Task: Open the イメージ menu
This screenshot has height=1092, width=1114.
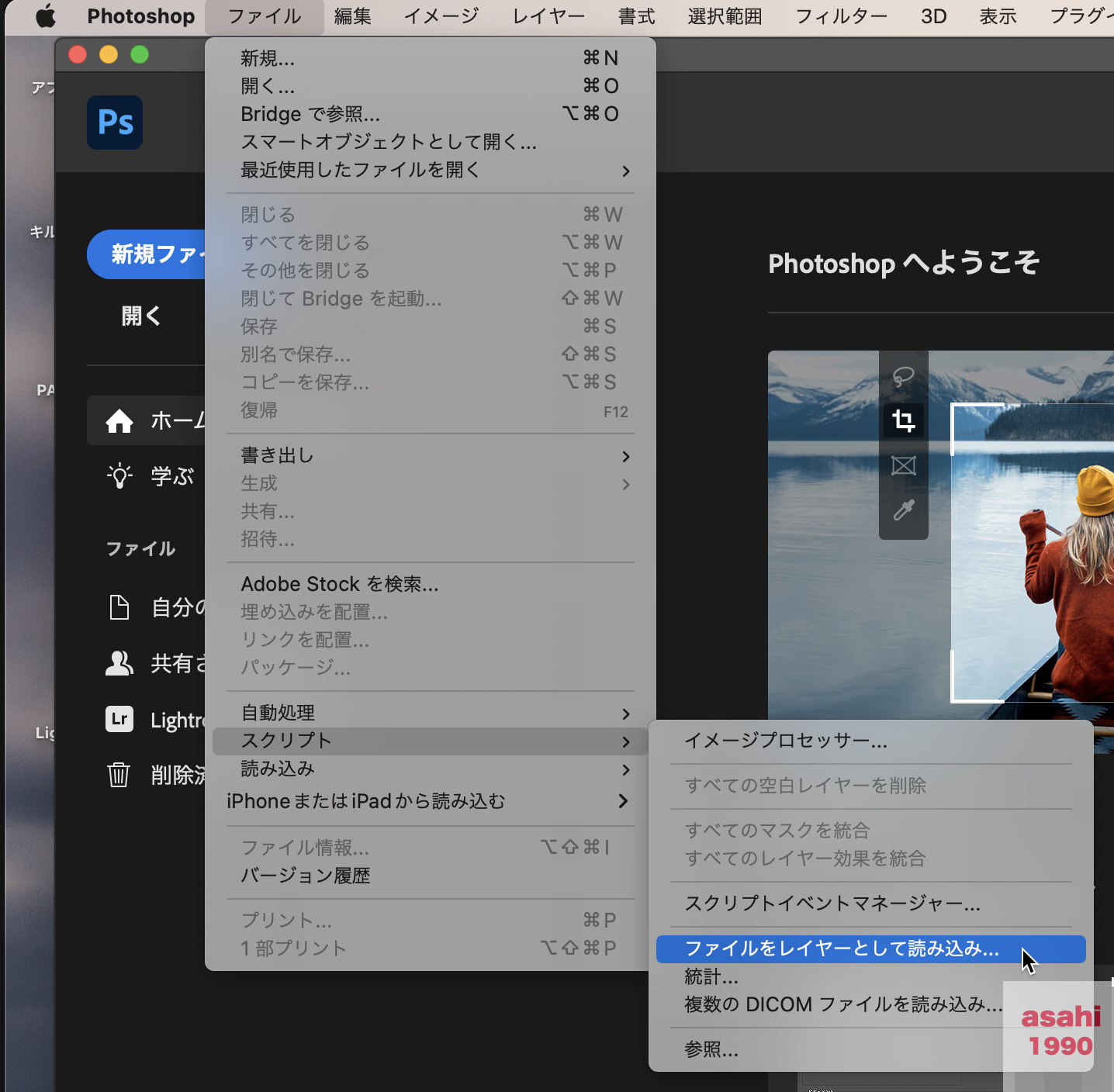Action: (441, 16)
